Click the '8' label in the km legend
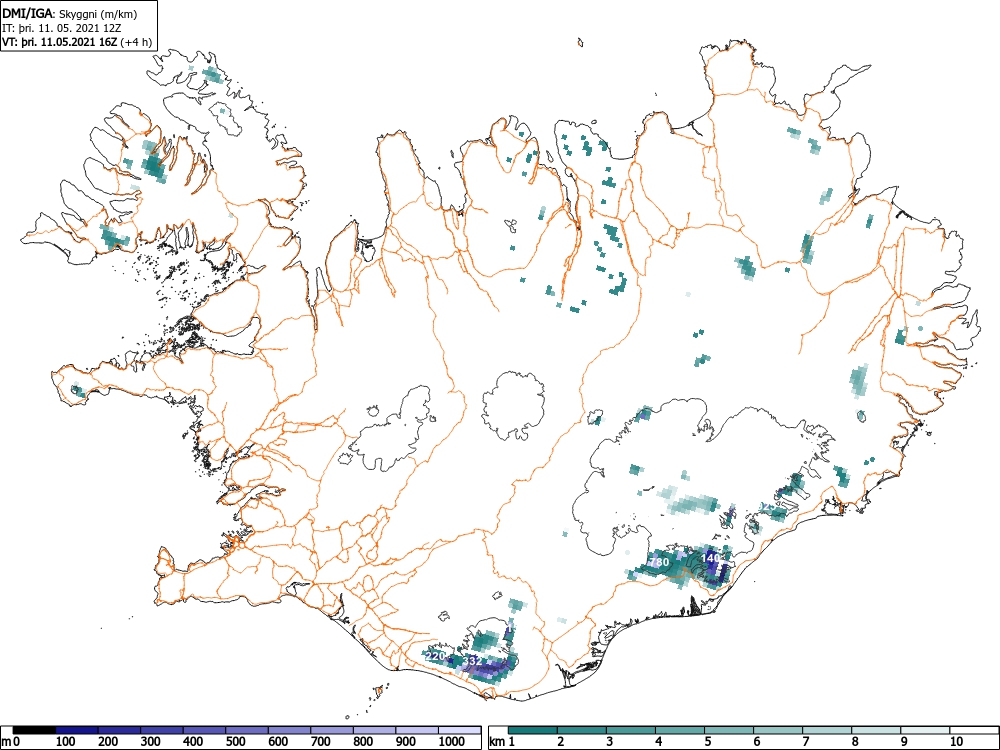Image resolution: width=1000 pixels, height=750 pixels. [x=855, y=742]
